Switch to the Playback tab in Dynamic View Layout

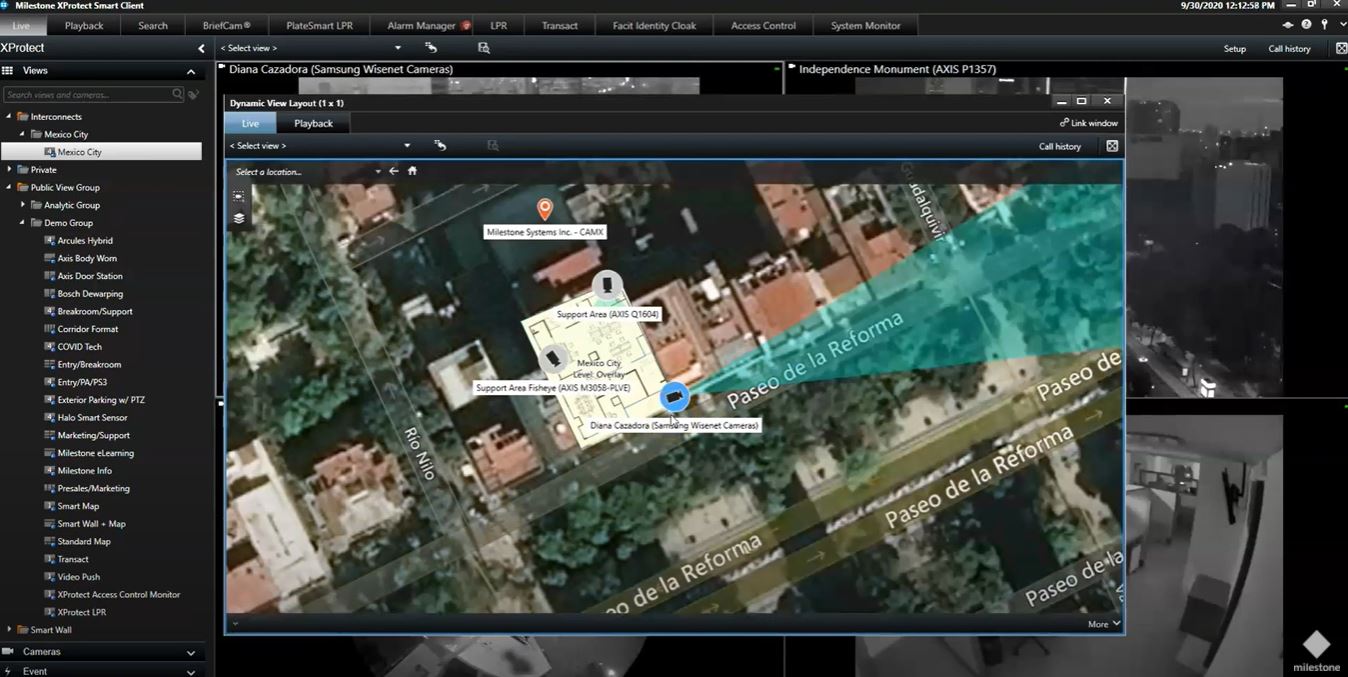pos(312,122)
